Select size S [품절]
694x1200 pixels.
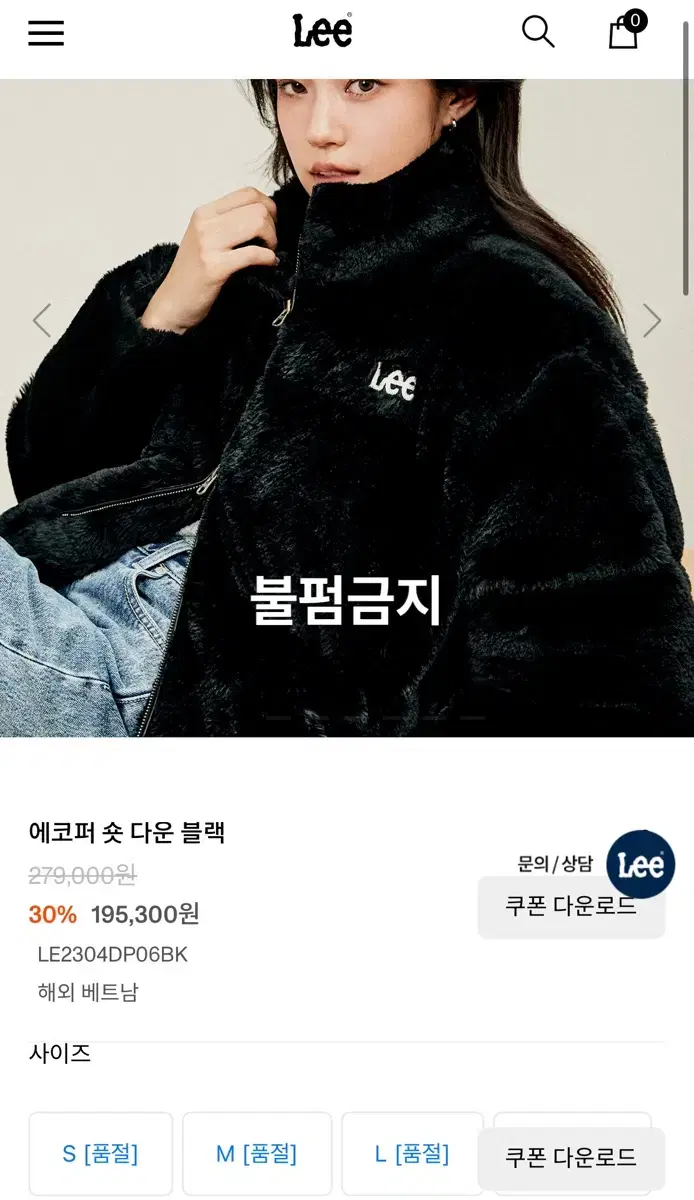pos(100,1154)
